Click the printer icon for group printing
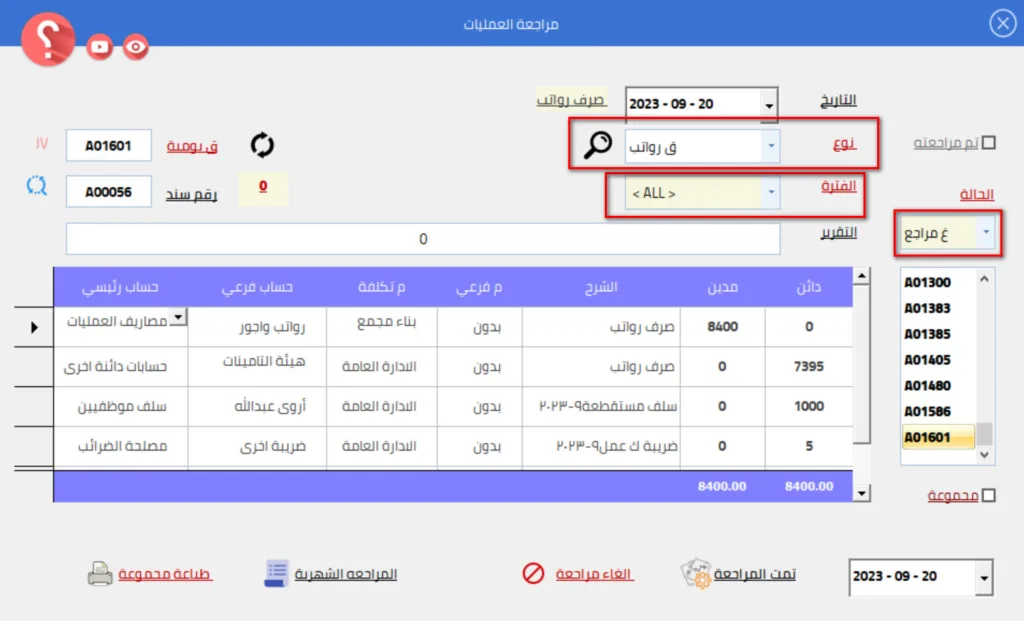1024x621 pixels. 100,574
